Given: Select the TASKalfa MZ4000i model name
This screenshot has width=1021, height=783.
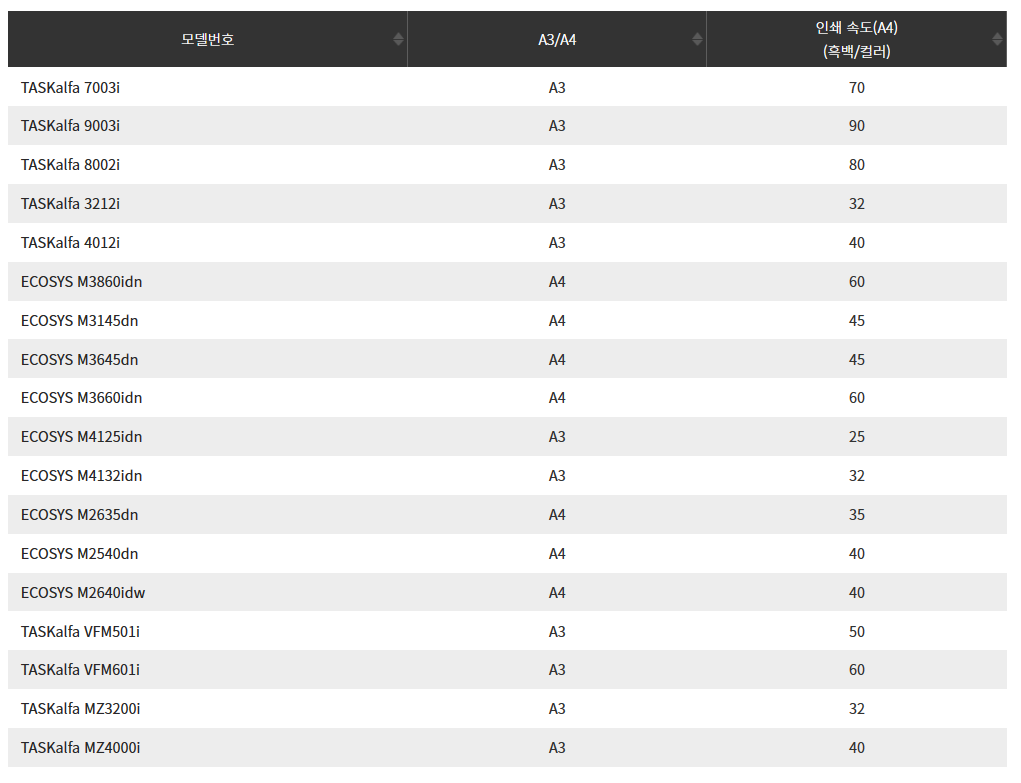Looking at the screenshot, I should coord(80,748).
